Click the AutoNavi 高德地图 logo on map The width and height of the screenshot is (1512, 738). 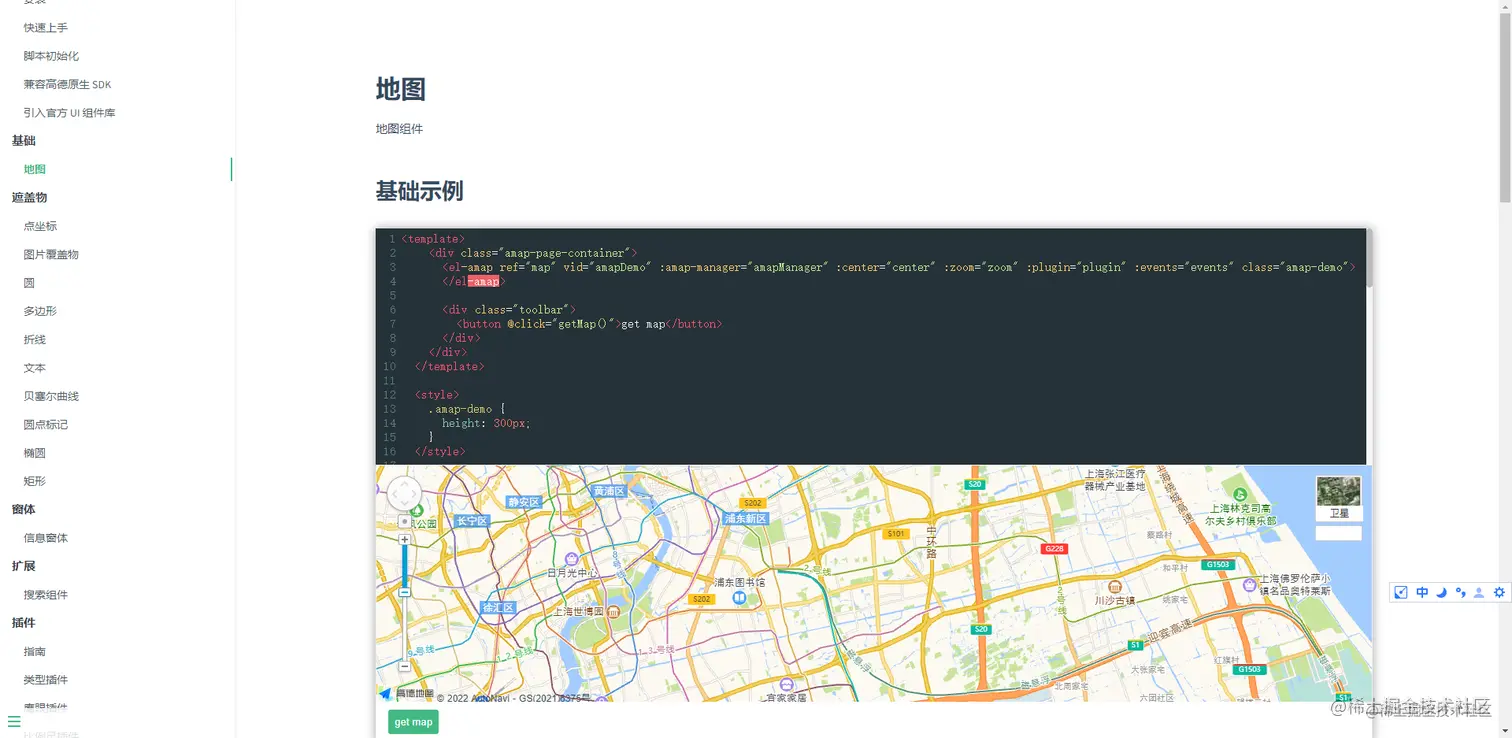(x=406, y=694)
